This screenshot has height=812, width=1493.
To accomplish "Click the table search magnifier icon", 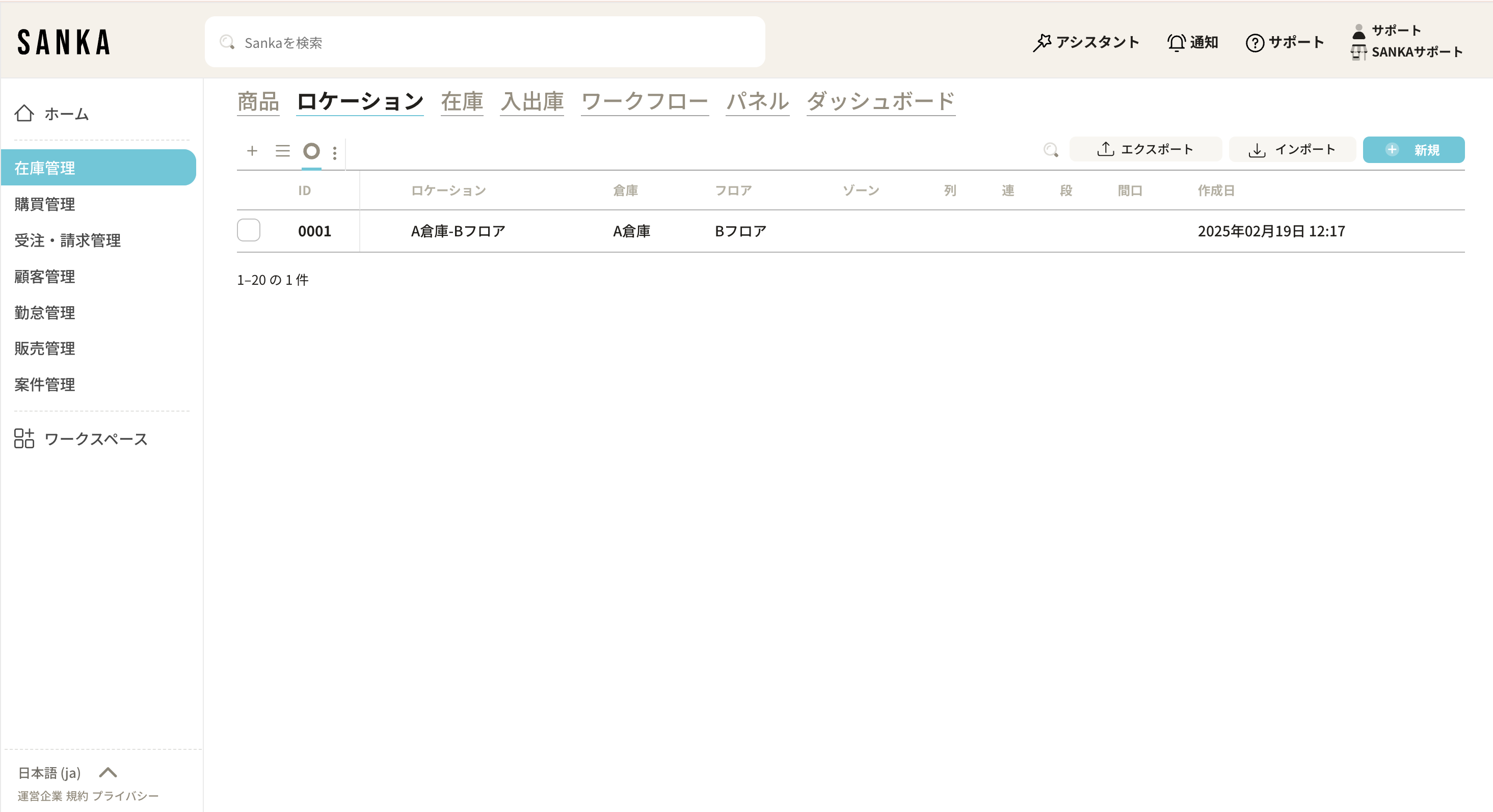I will (1050, 150).
